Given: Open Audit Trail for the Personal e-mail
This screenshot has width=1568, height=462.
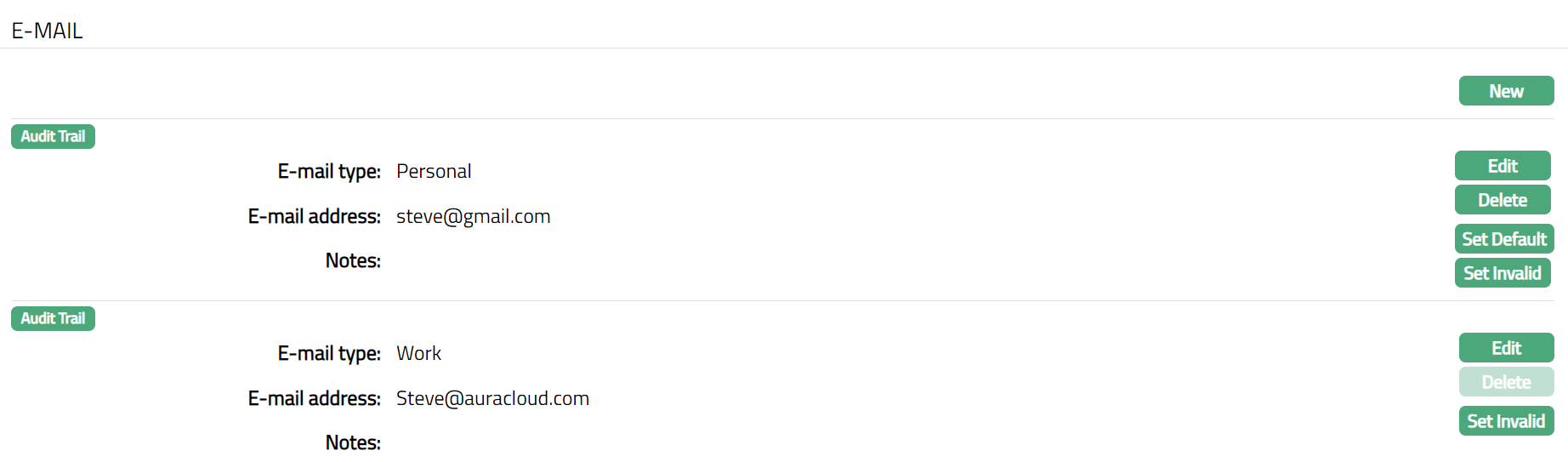Looking at the screenshot, I should (53, 136).
